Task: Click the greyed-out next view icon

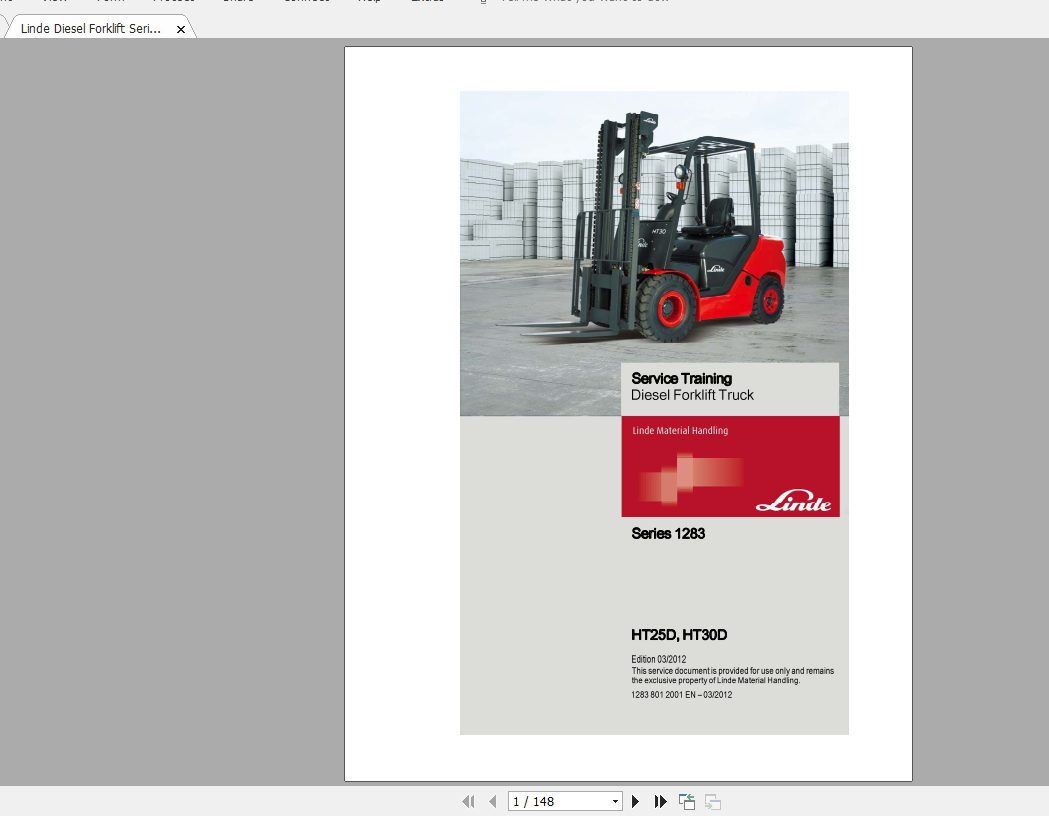Action: [713, 801]
